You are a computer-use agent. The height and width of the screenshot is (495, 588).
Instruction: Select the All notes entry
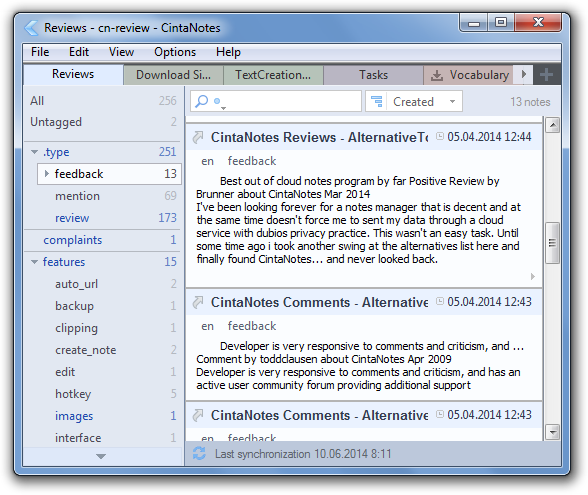pos(103,100)
